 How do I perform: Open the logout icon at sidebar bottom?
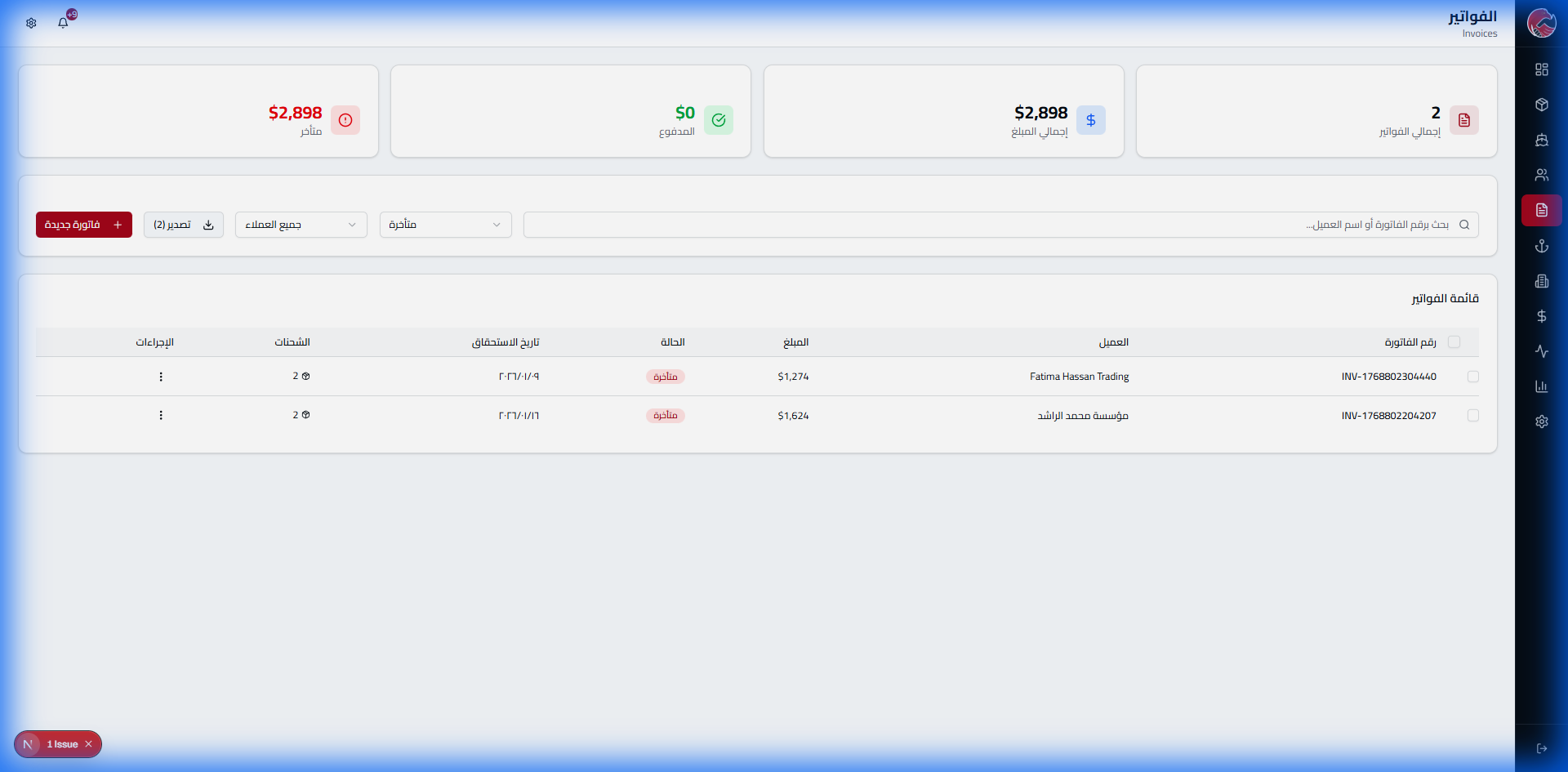1542,748
